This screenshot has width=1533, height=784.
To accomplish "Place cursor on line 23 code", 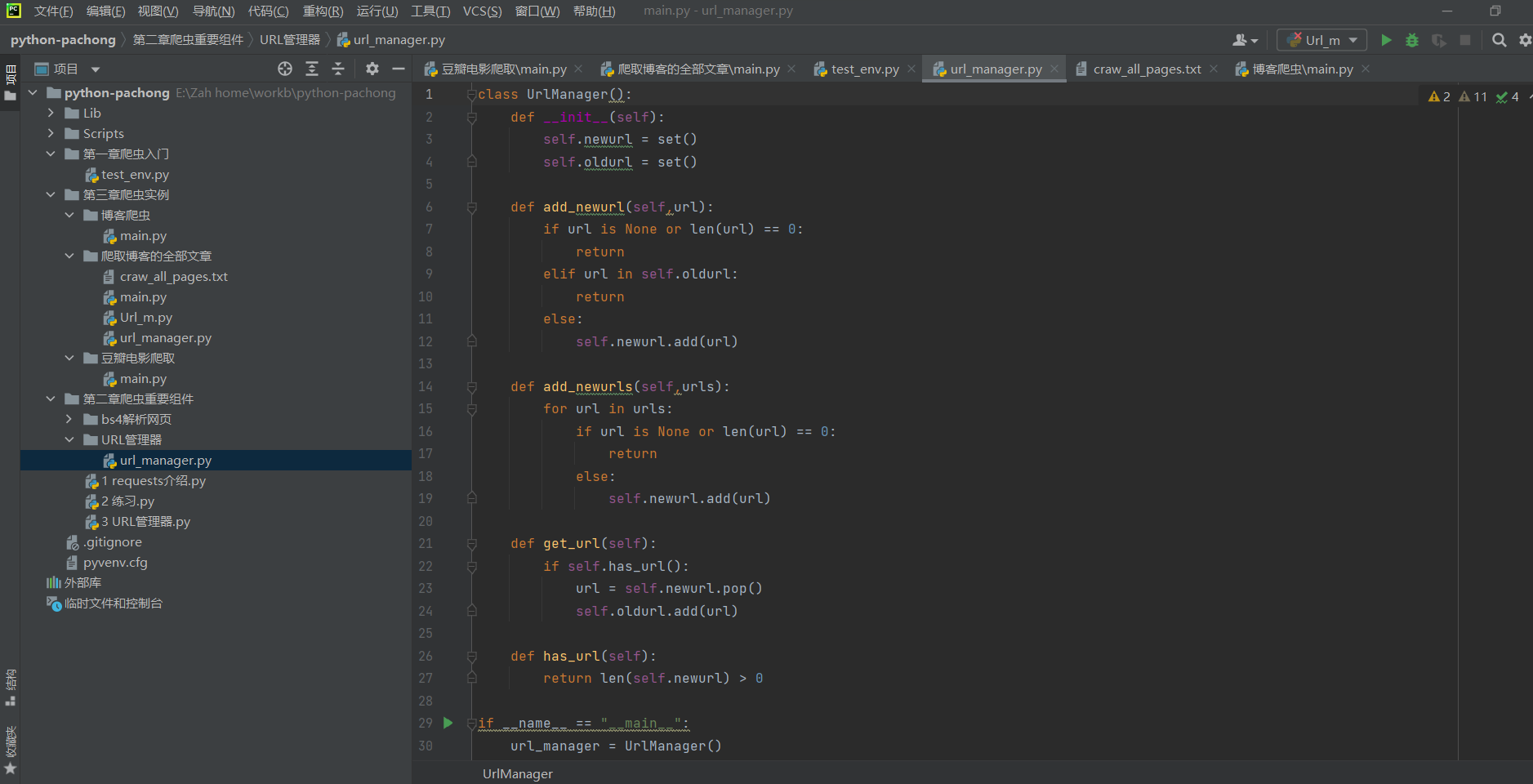I will point(669,589).
